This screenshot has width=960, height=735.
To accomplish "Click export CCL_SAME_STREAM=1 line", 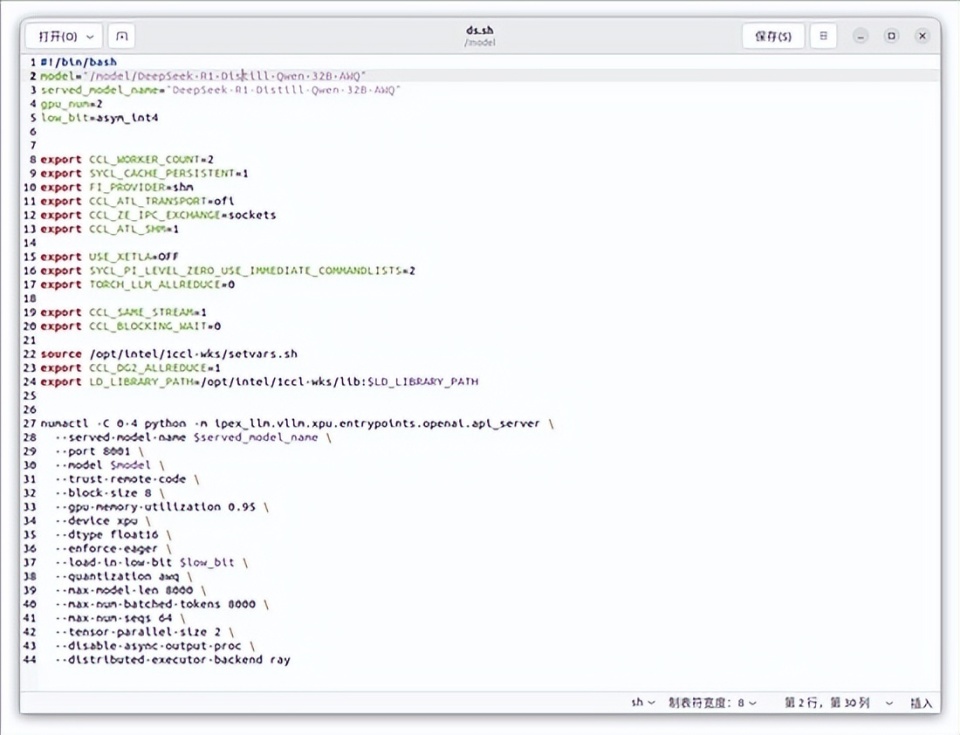I will [x=124, y=312].
